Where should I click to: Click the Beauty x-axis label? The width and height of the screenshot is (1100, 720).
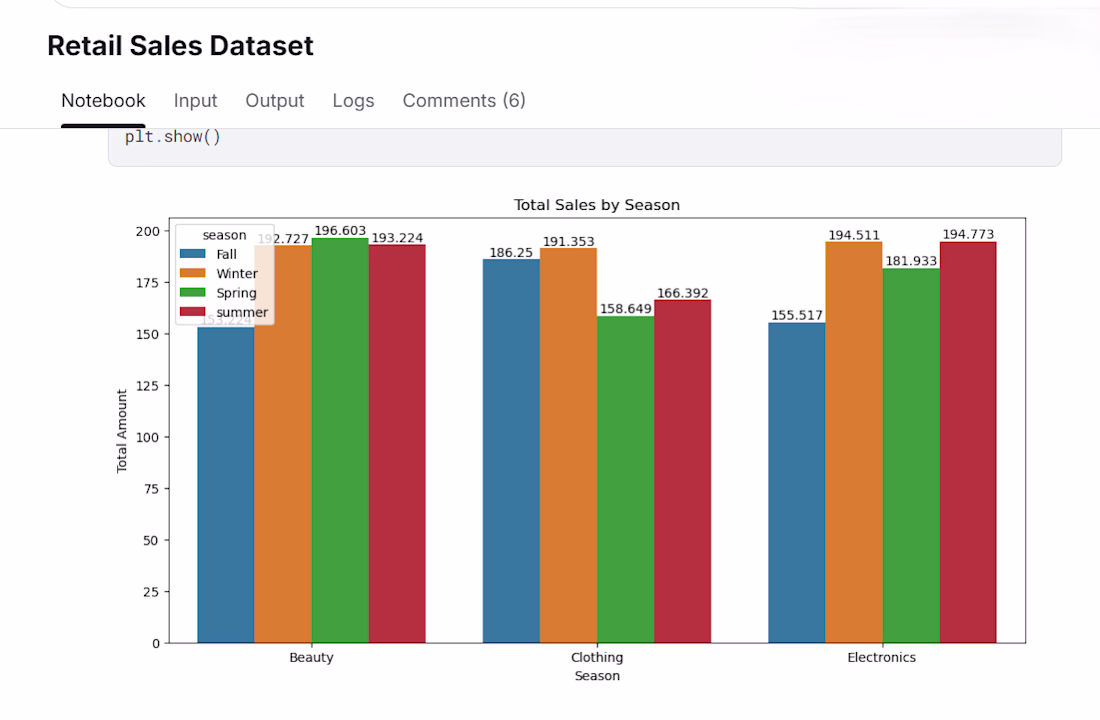pyautogui.click(x=311, y=658)
